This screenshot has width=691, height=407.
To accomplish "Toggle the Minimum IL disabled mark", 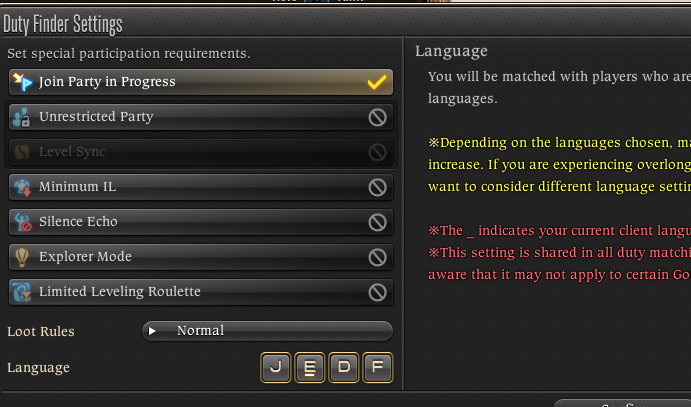I will coord(378,187).
